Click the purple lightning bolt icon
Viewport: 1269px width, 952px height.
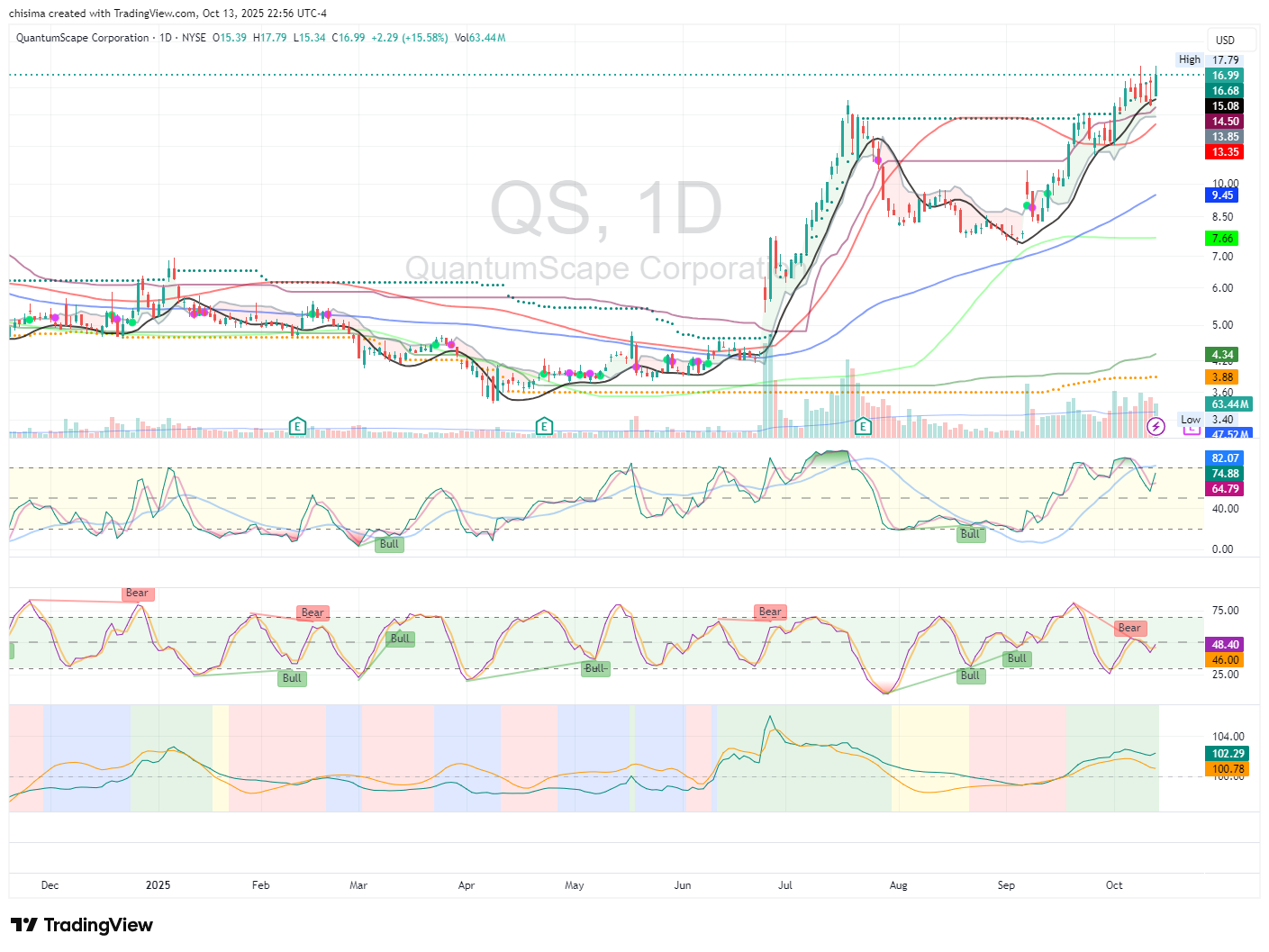click(x=1156, y=426)
